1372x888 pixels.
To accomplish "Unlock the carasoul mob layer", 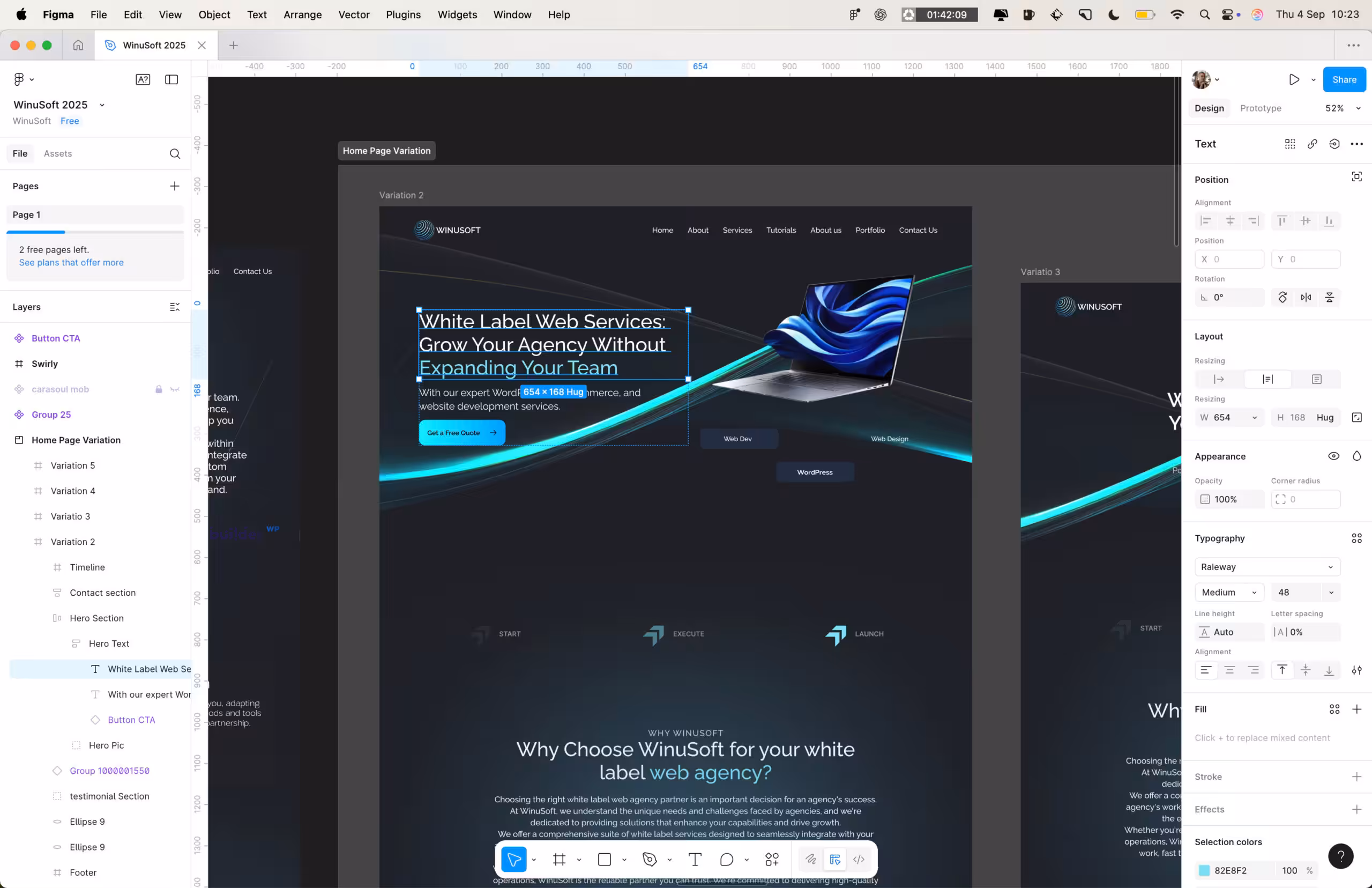I will click(159, 389).
